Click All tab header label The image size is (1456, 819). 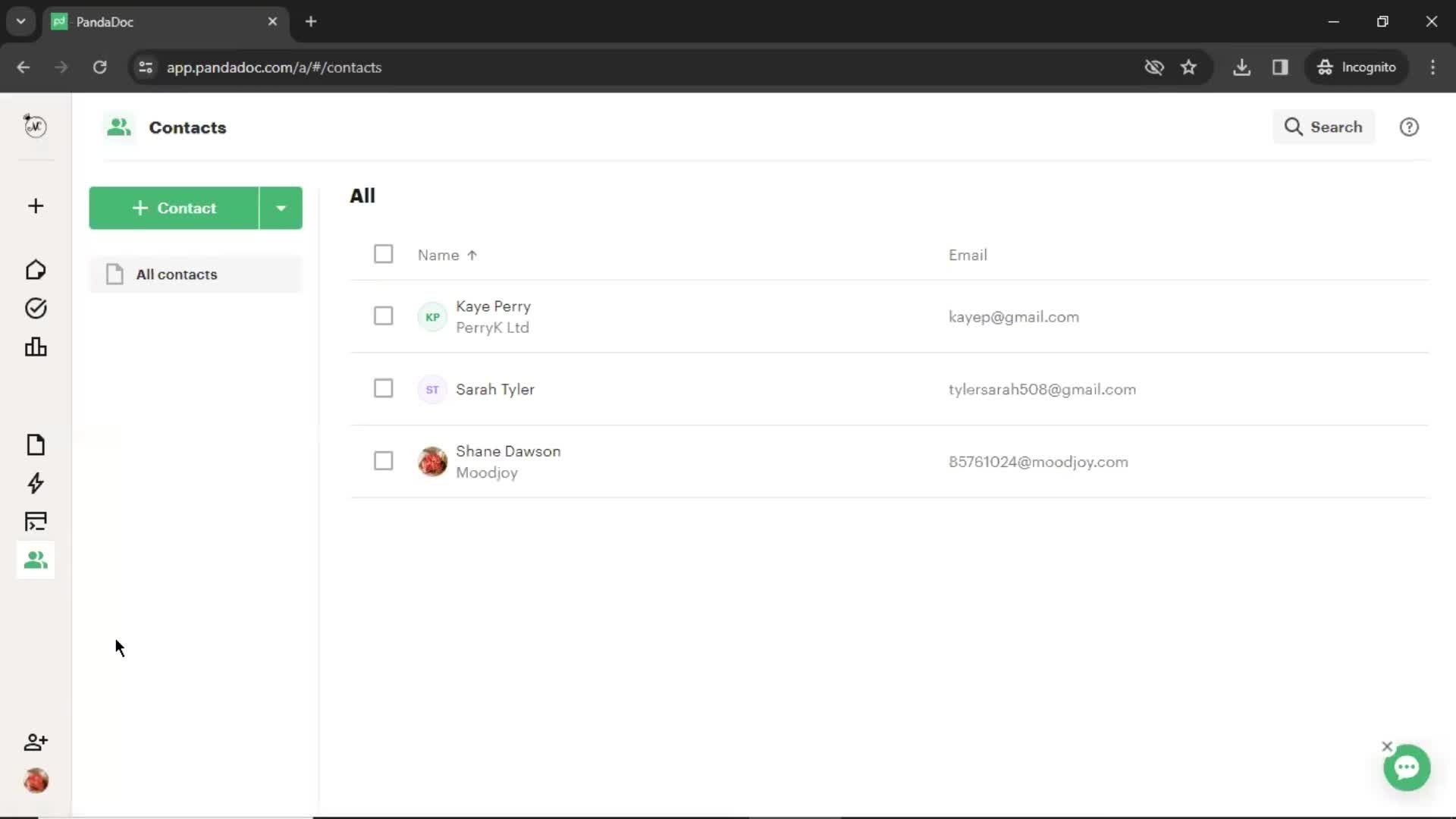click(362, 195)
